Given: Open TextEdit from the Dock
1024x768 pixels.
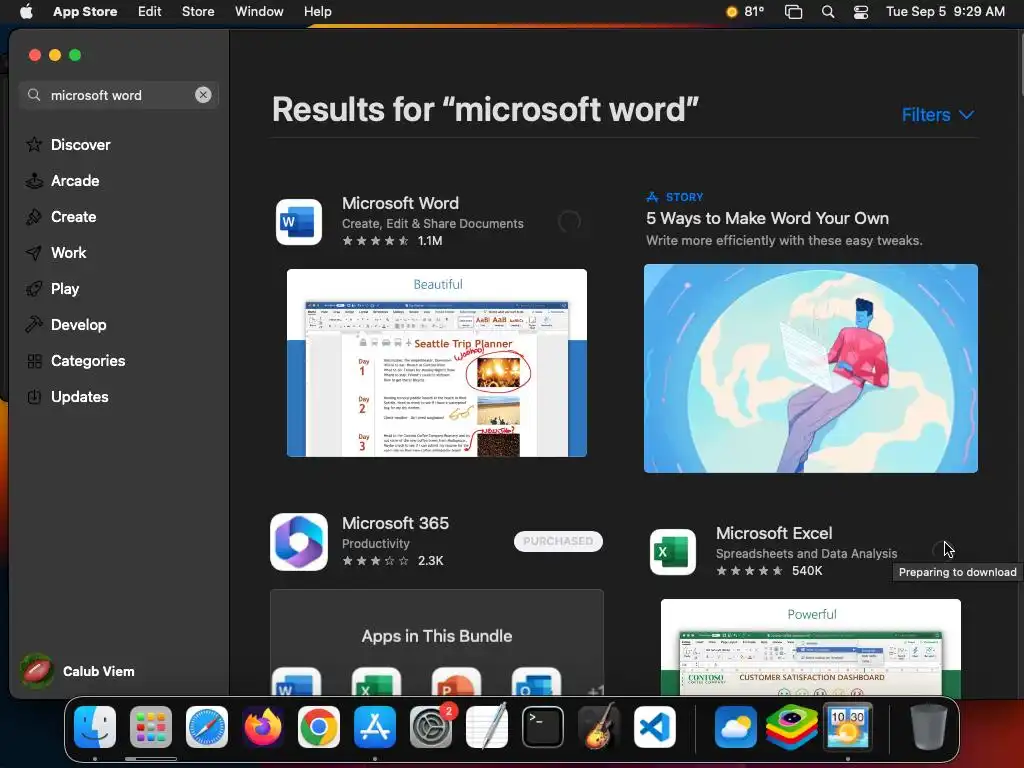Looking at the screenshot, I should point(487,726).
